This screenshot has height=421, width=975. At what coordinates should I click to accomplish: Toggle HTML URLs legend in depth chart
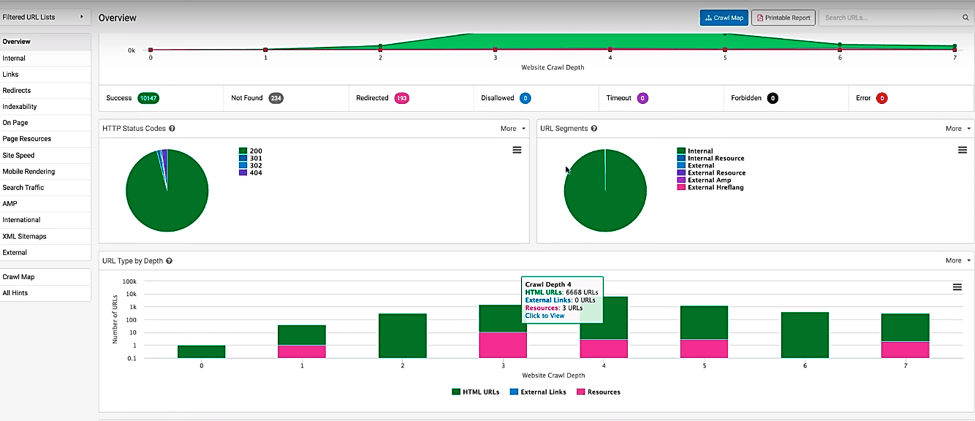[476, 392]
